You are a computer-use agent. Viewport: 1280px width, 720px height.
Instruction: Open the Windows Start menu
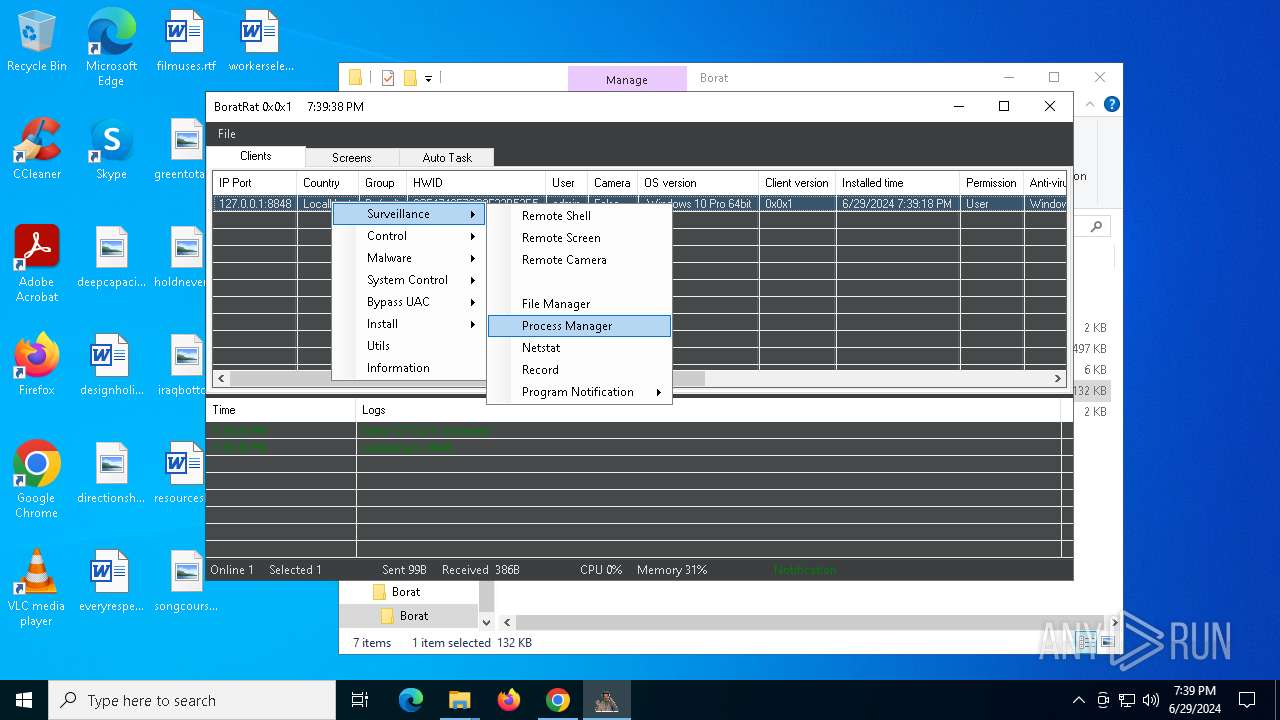pyautogui.click(x=24, y=700)
